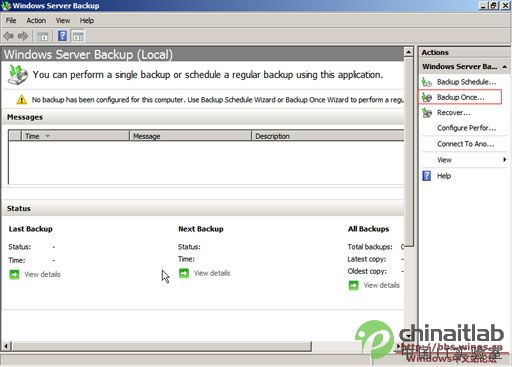Open the File menu
The image size is (512, 367).
point(11,21)
